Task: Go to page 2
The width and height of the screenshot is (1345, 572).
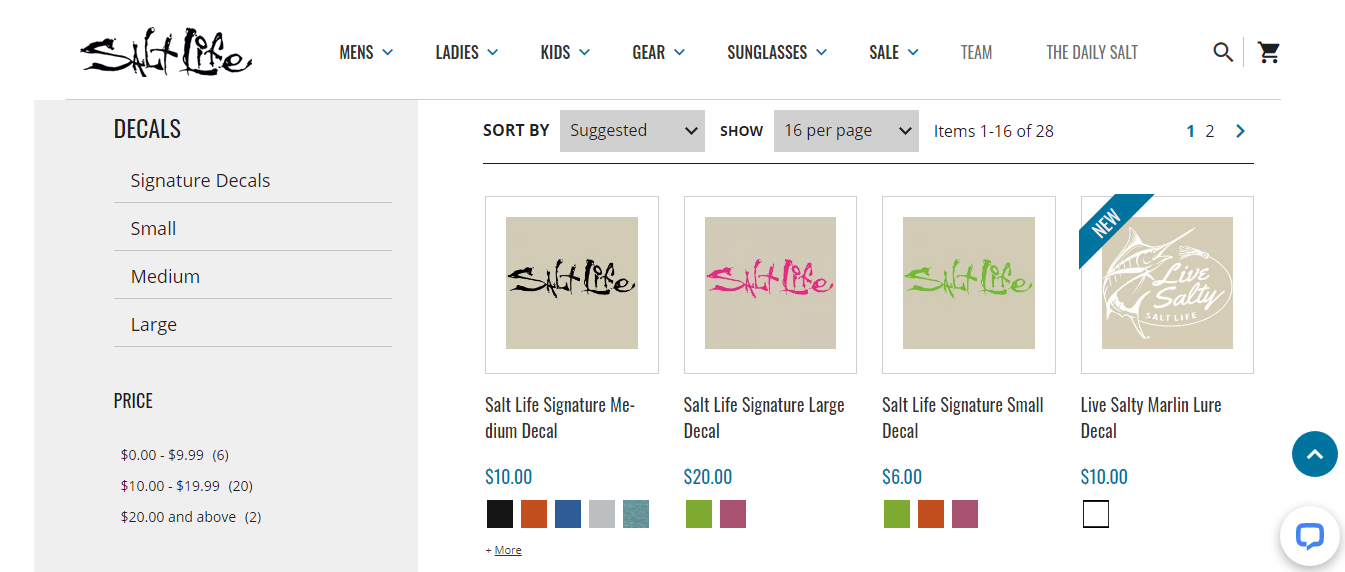Action: [x=1210, y=131]
